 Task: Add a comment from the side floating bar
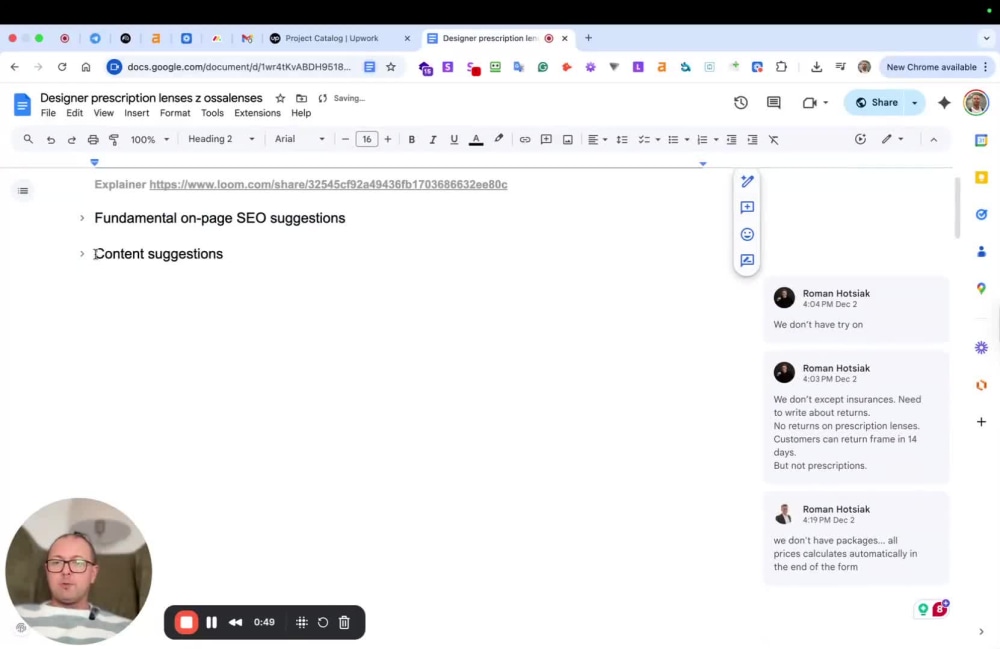pyautogui.click(x=747, y=208)
